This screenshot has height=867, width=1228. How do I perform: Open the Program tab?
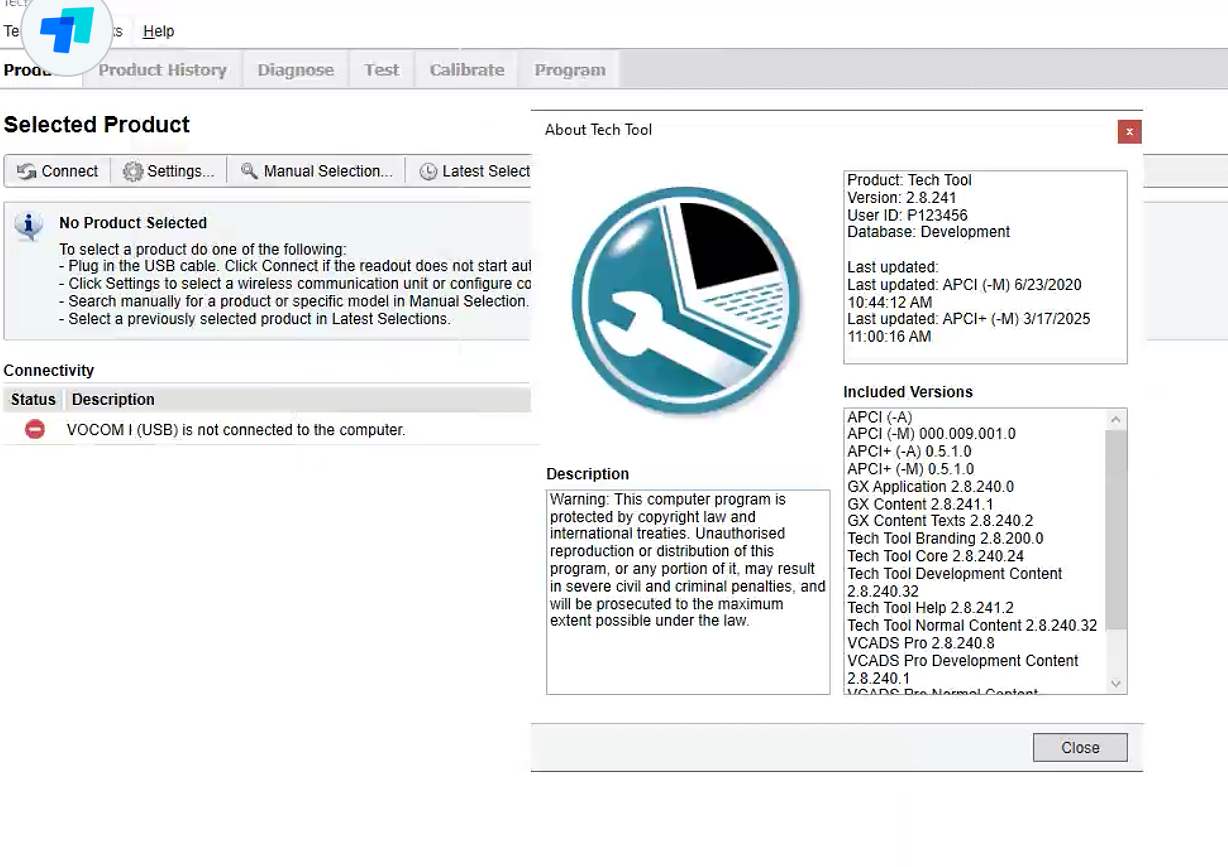(569, 69)
